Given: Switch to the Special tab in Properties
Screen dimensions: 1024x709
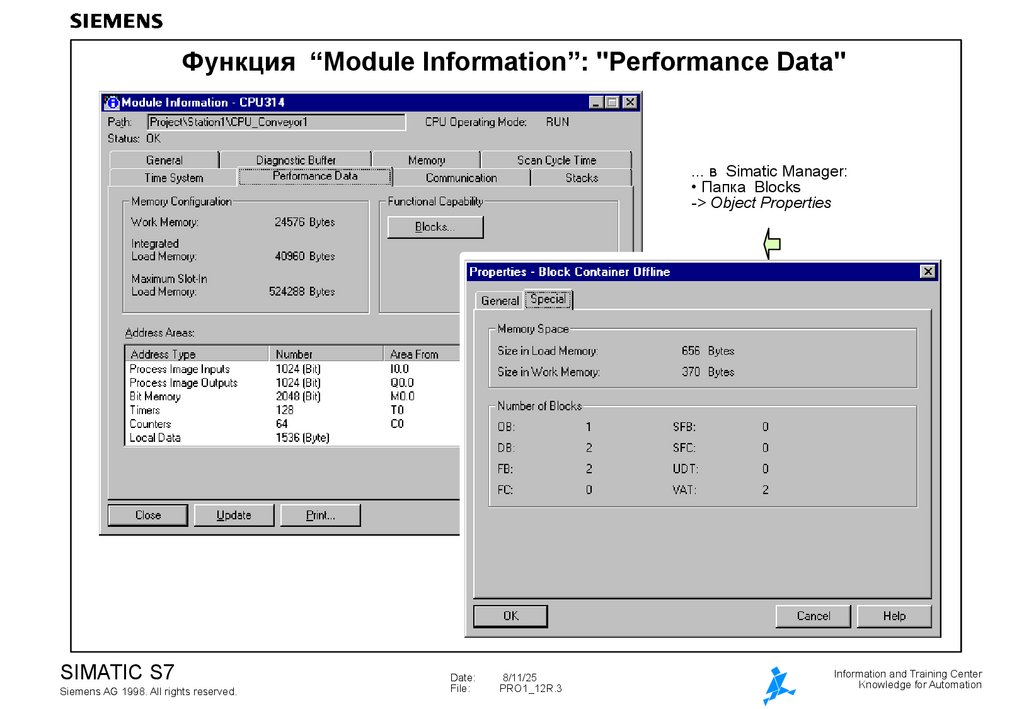Looking at the screenshot, I should [548, 299].
